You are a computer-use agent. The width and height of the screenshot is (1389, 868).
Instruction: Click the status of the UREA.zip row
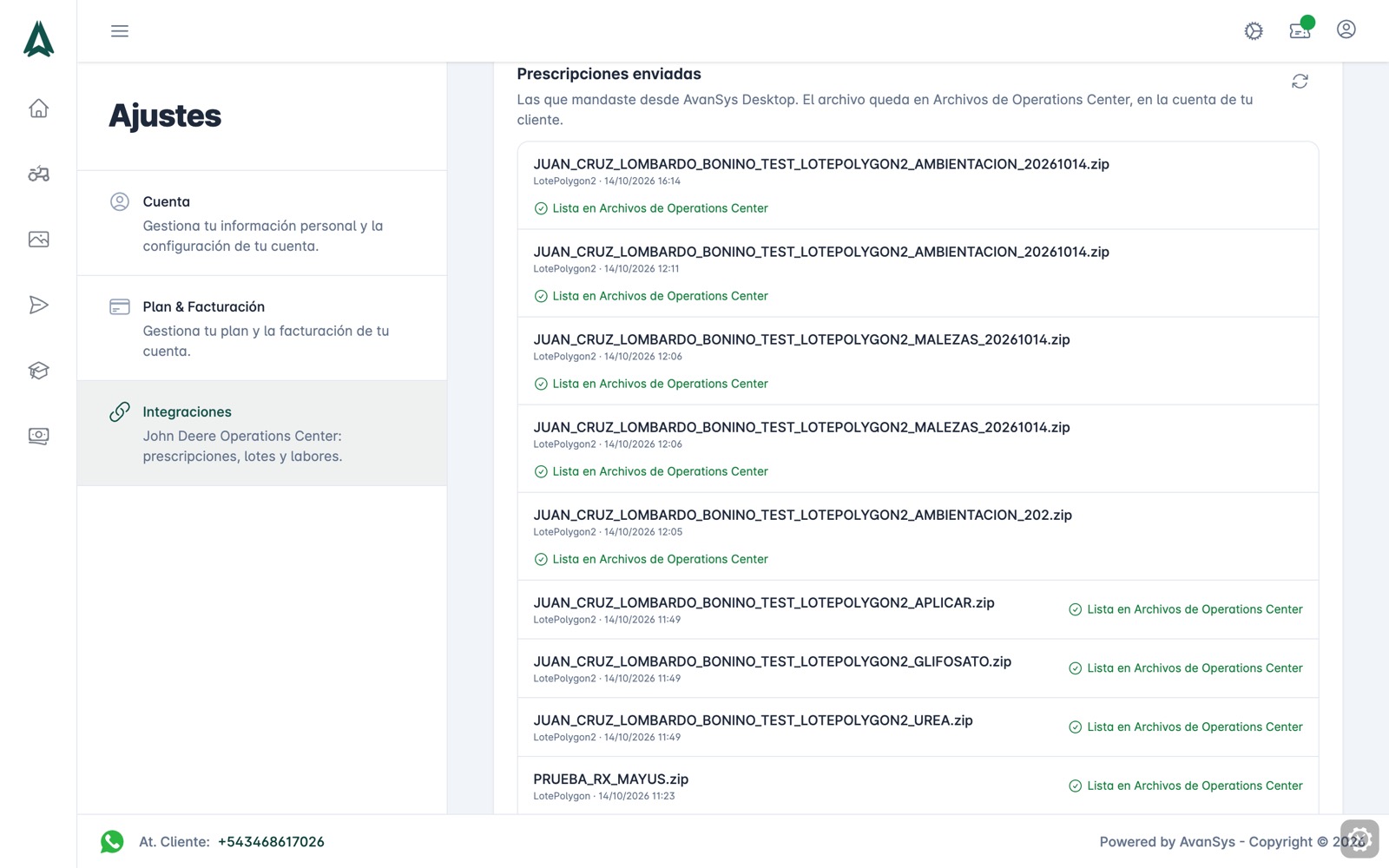(x=1185, y=727)
